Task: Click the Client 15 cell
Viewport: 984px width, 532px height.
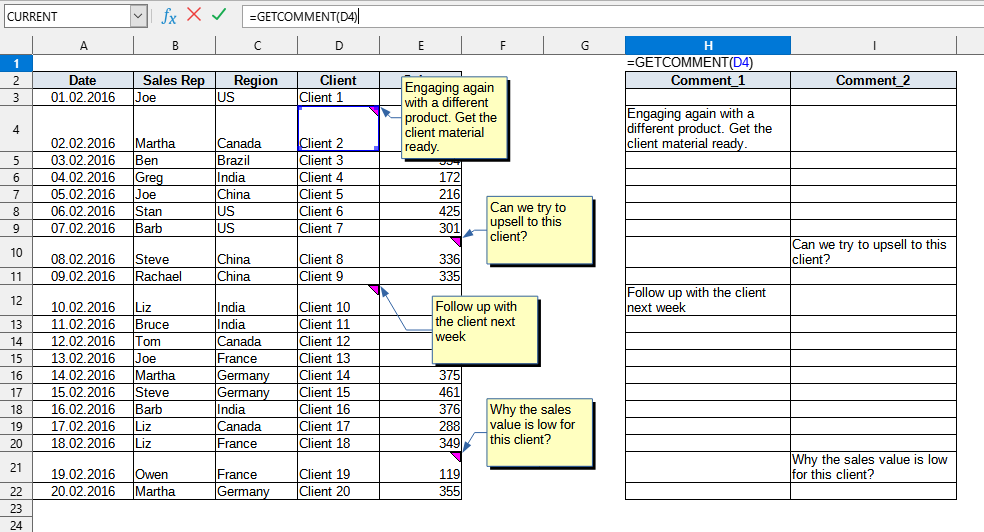Action: 338,392
